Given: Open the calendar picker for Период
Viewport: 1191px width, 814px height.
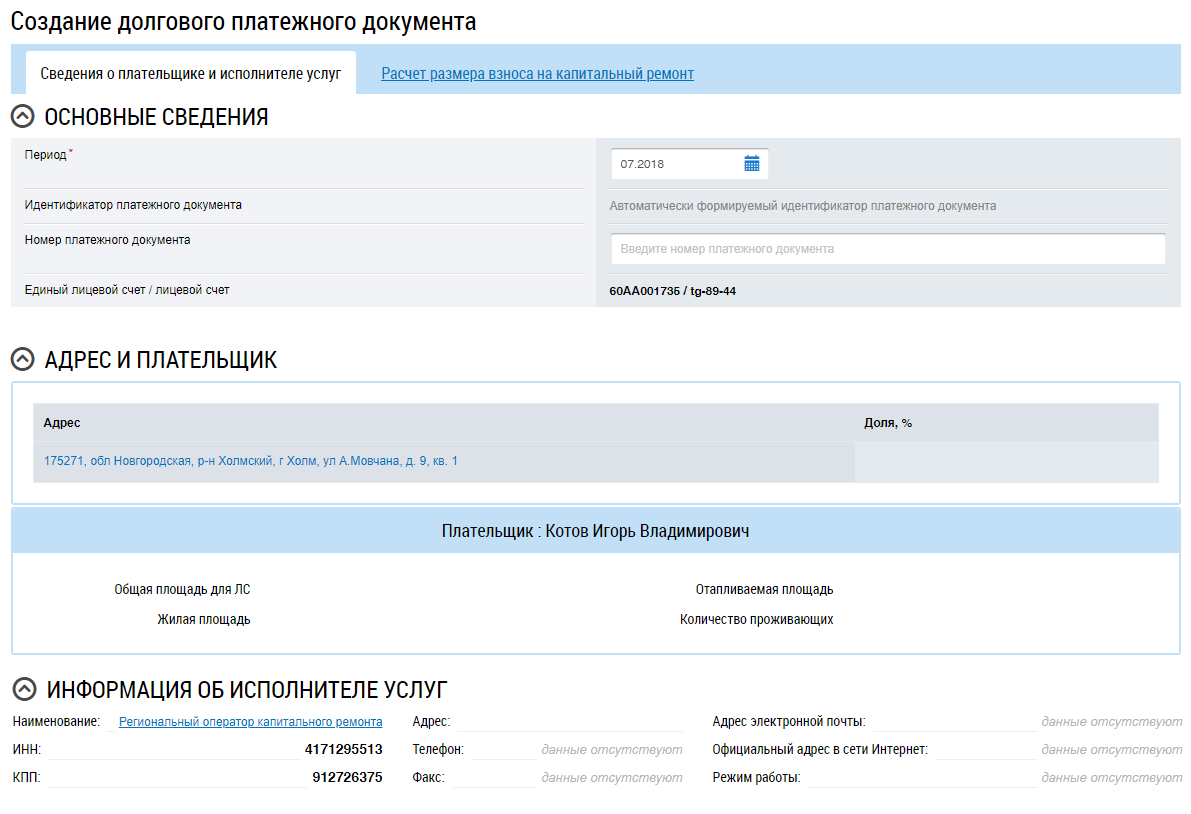Looking at the screenshot, I should (752, 164).
